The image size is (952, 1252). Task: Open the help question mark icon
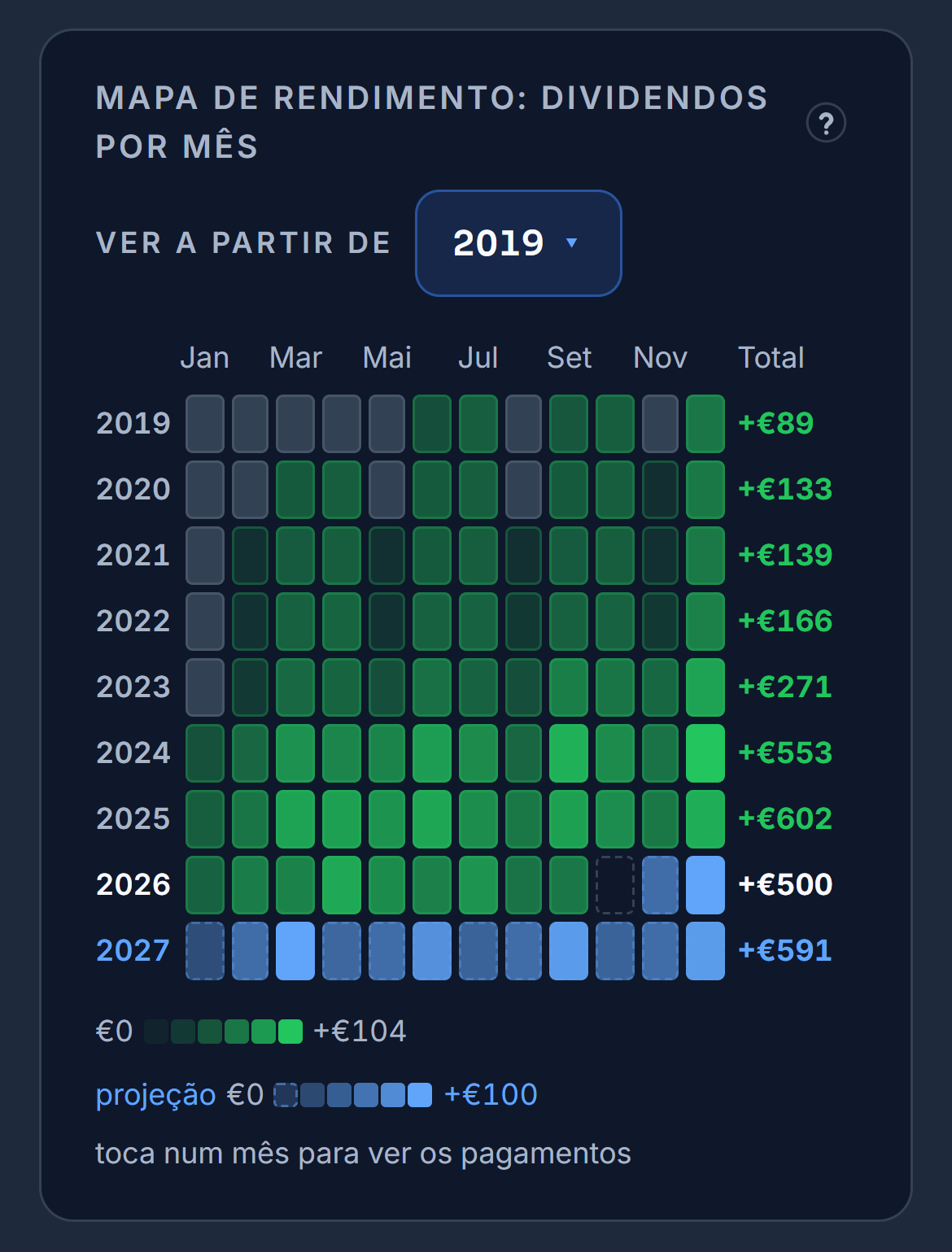(x=826, y=123)
